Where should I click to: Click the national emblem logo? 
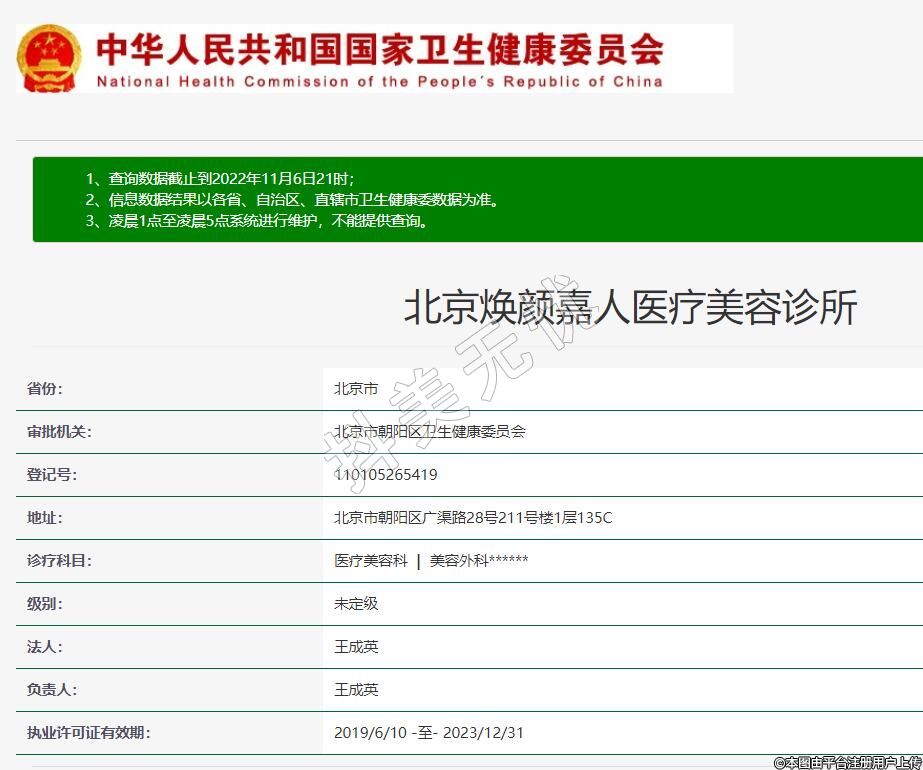click(49, 59)
